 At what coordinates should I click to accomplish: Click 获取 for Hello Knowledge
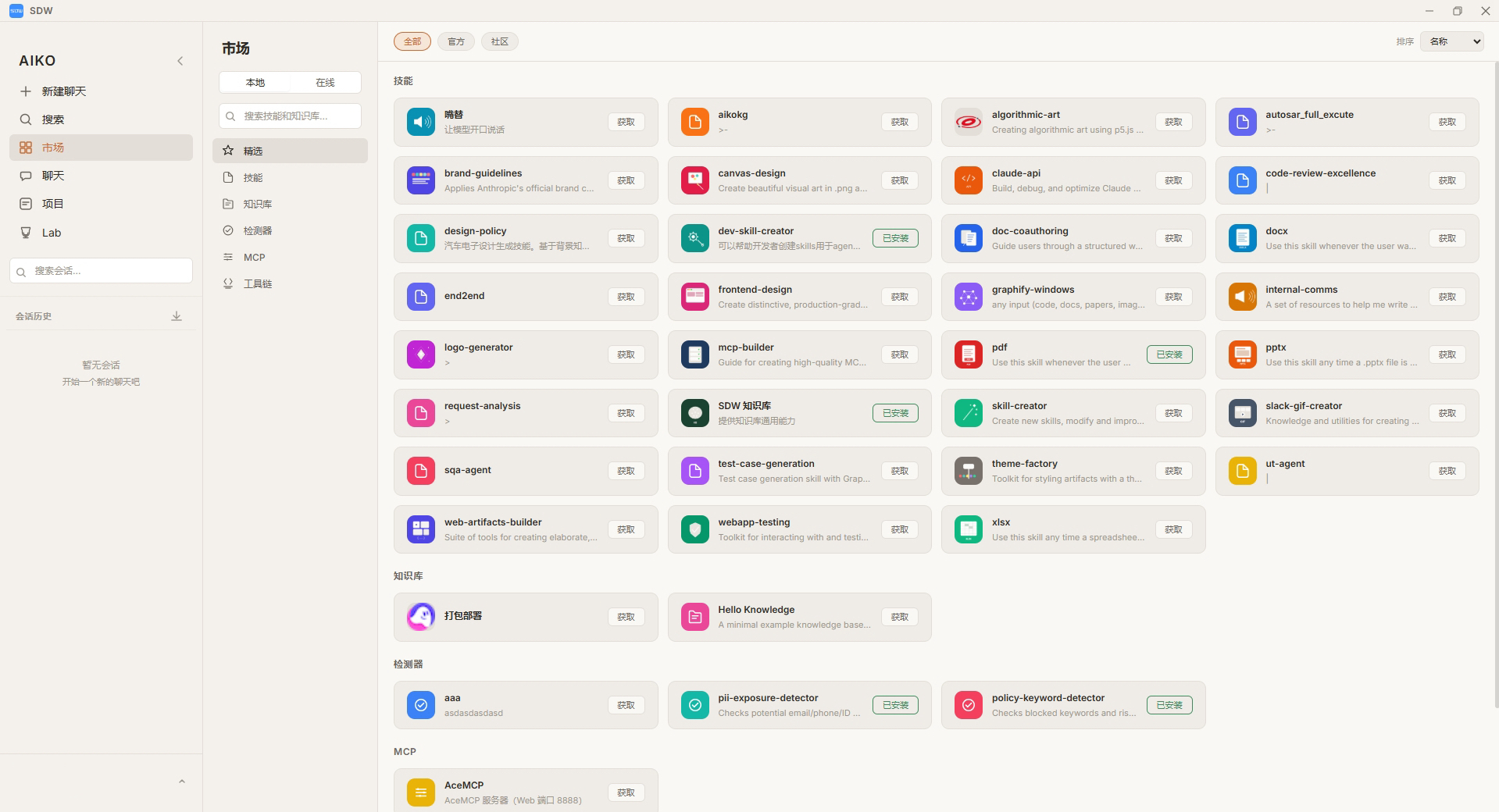tap(899, 617)
